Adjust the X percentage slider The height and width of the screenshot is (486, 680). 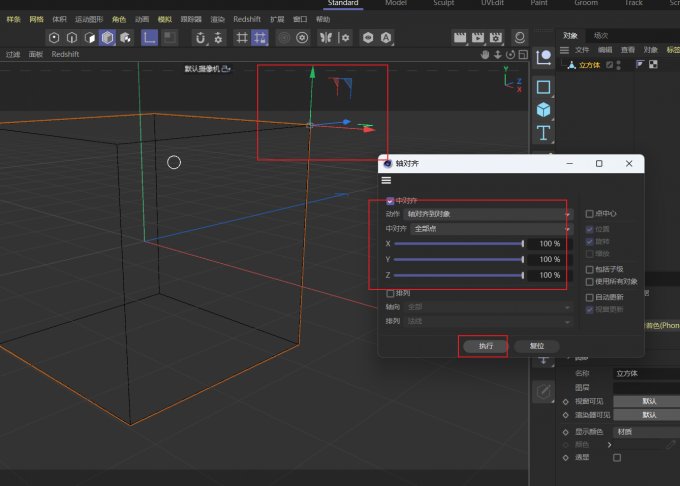pyautogui.click(x=459, y=244)
